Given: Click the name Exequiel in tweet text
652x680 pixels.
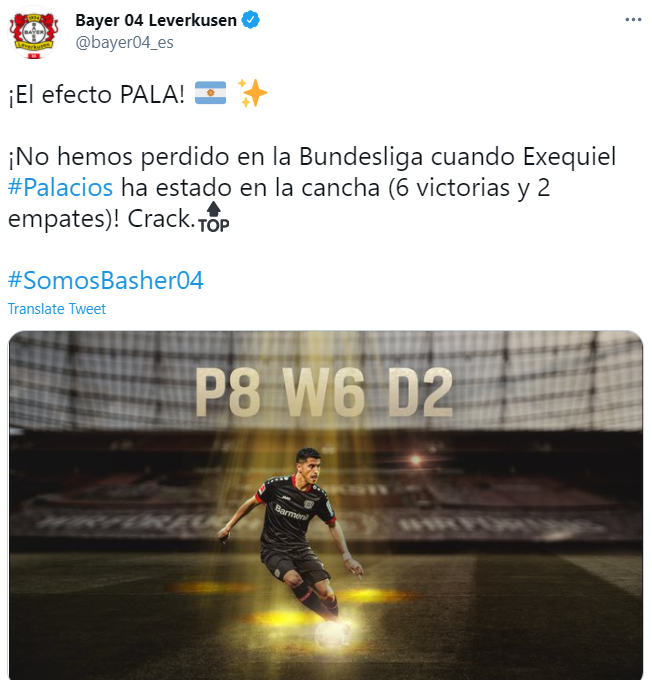Looking at the screenshot, I should [569, 157].
